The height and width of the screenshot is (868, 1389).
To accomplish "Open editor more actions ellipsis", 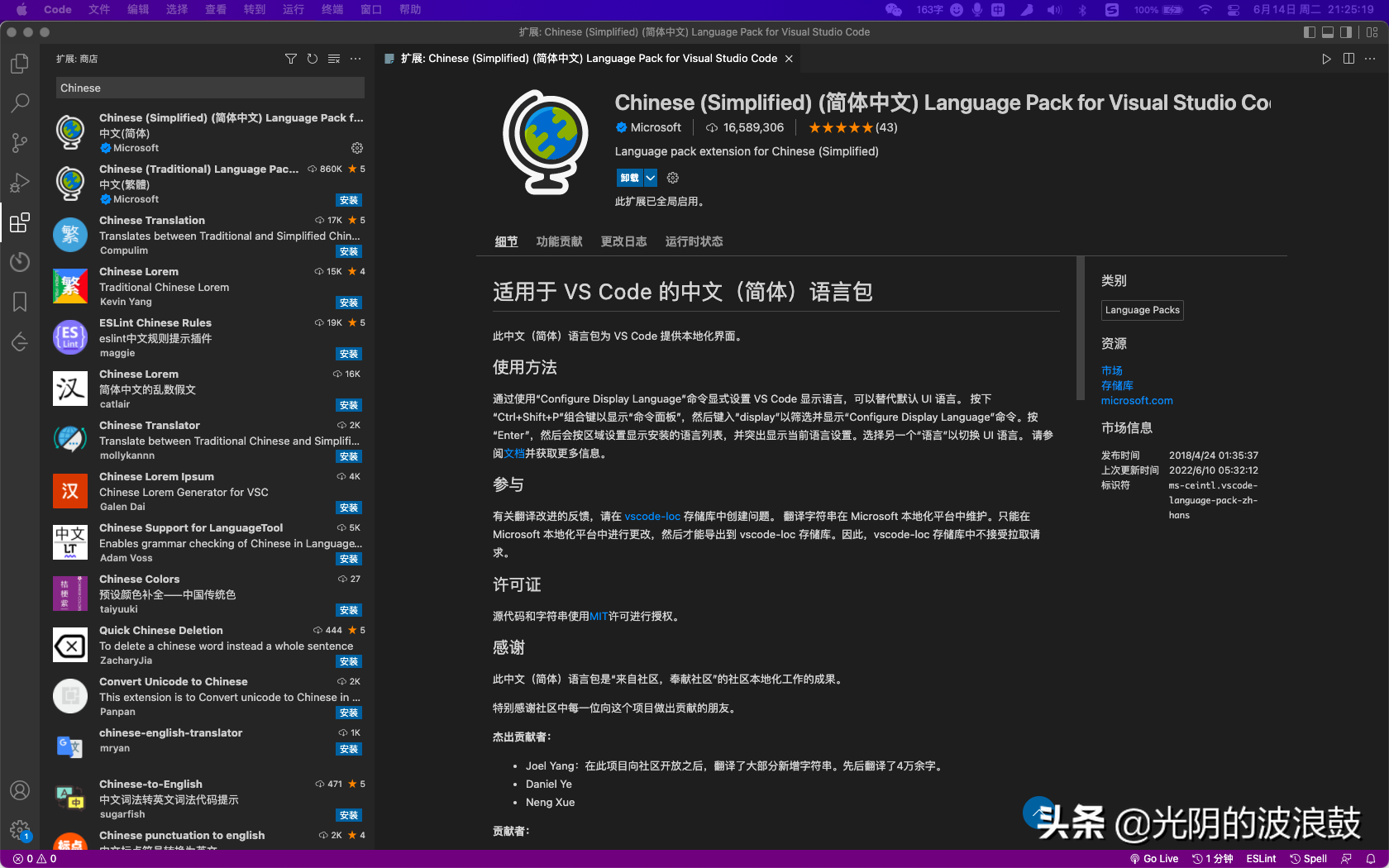I will click(1370, 59).
